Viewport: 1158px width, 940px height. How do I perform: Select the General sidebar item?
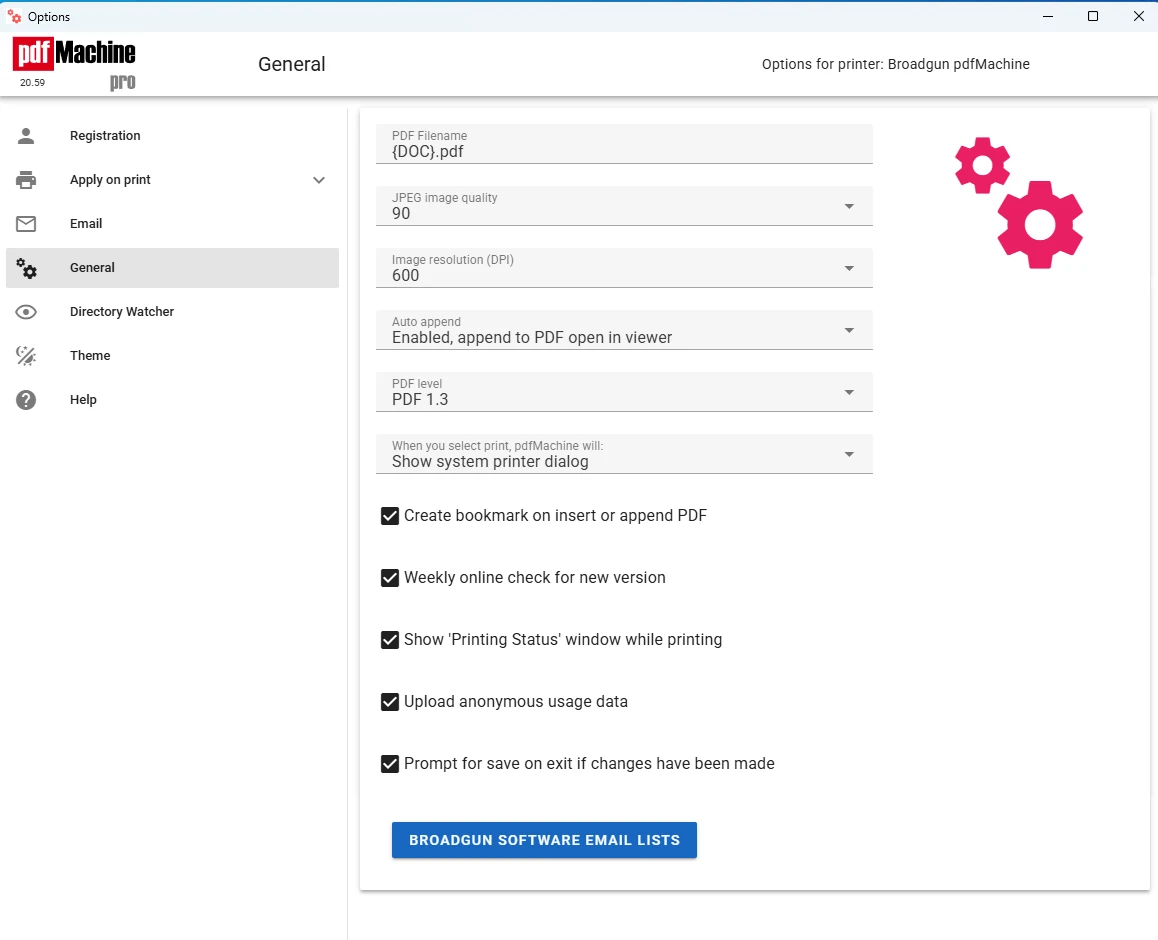[172, 268]
